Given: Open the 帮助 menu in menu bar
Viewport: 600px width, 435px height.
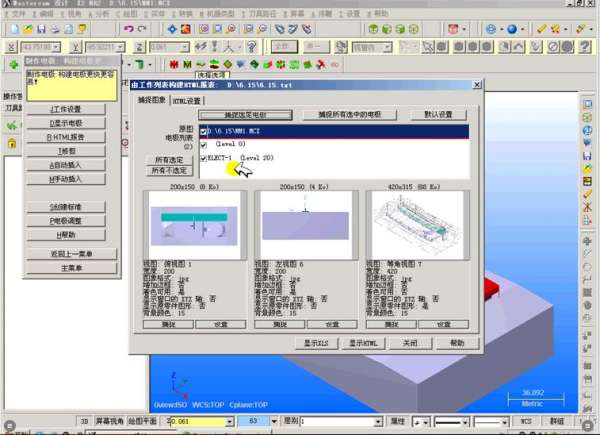Looking at the screenshot, I should pos(378,14).
